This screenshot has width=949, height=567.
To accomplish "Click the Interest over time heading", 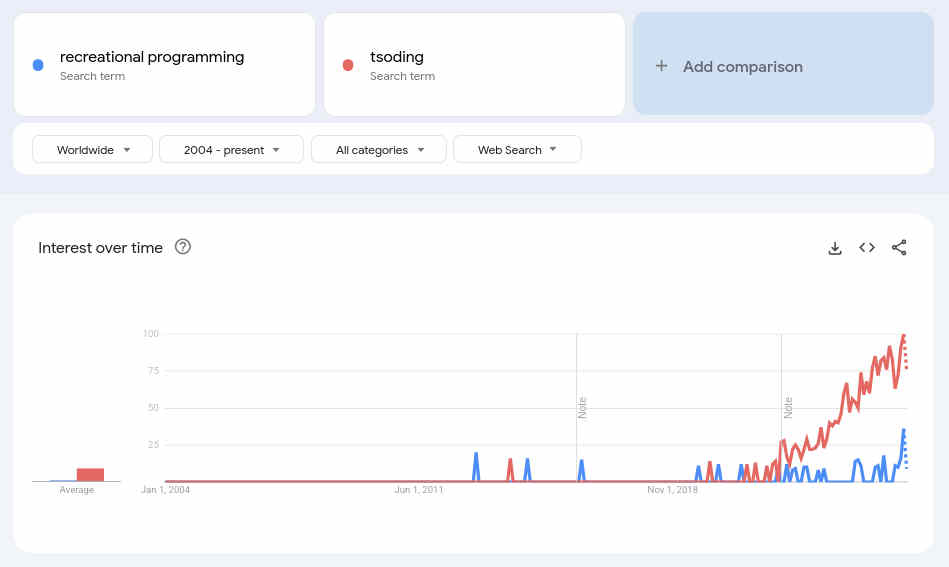I will tap(100, 248).
